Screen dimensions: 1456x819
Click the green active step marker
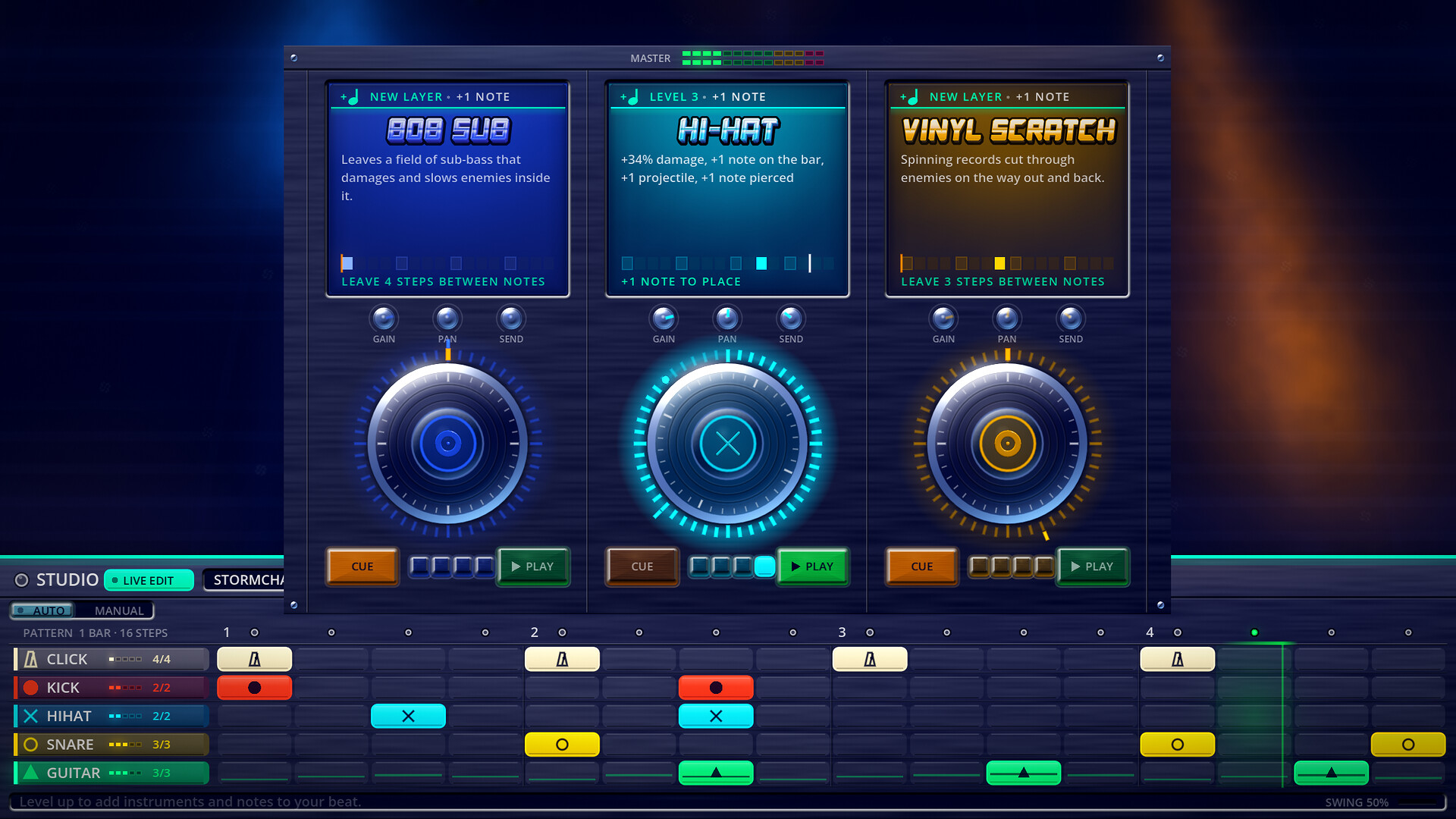(1254, 632)
